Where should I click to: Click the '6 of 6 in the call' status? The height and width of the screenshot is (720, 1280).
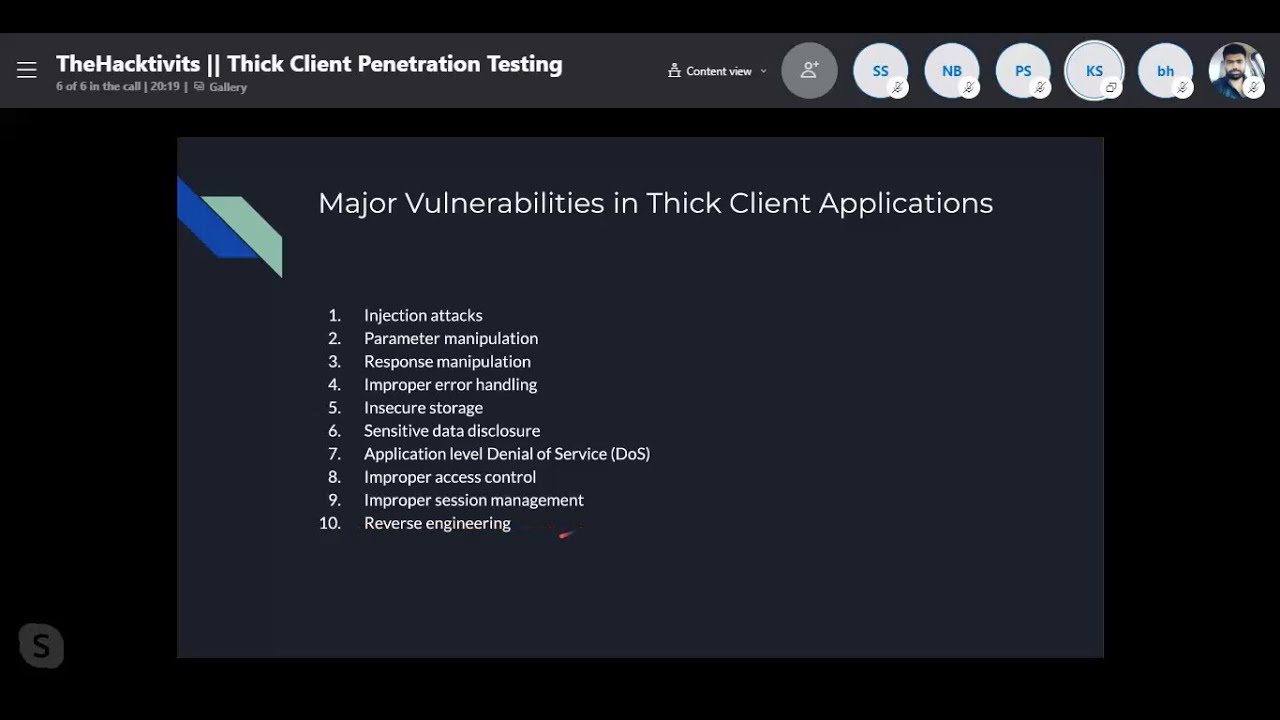click(100, 87)
